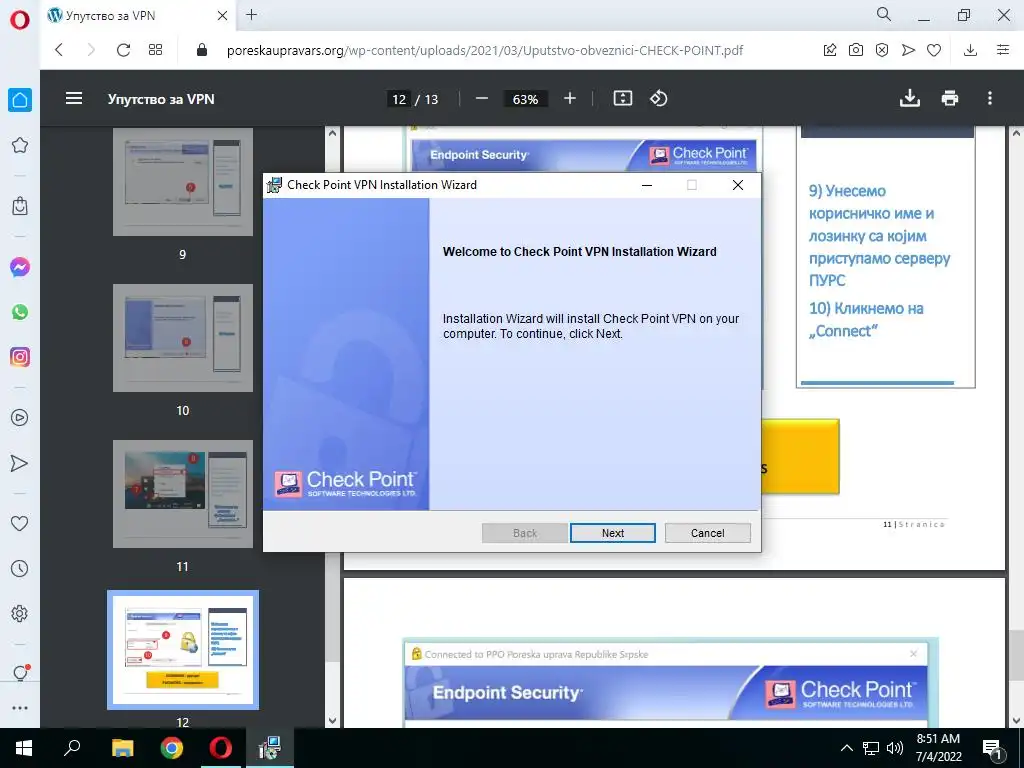Close the Упутство за VPN tab
The height and width of the screenshot is (768, 1024).
click(222, 16)
